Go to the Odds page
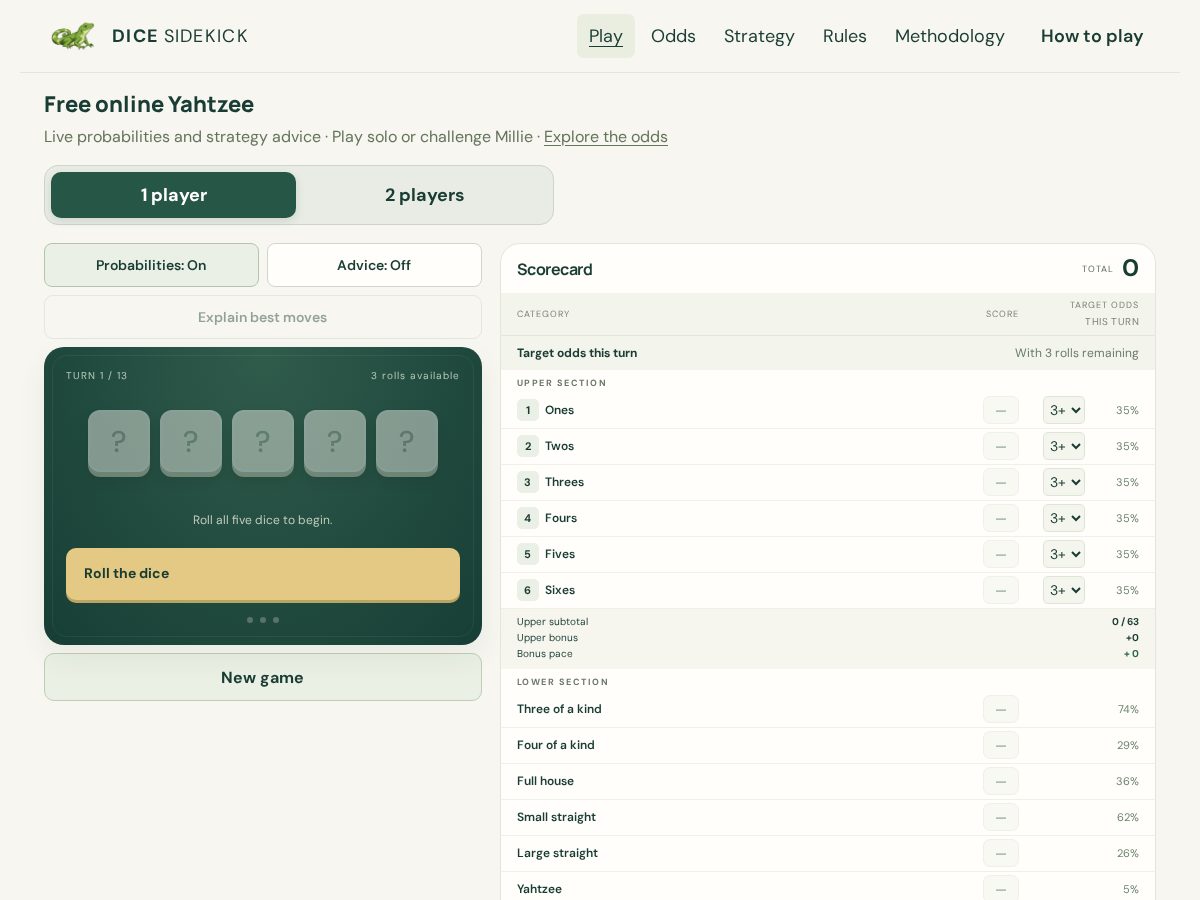Image resolution: width=1200 pixels, height=900 pixels. click(673, 36)
